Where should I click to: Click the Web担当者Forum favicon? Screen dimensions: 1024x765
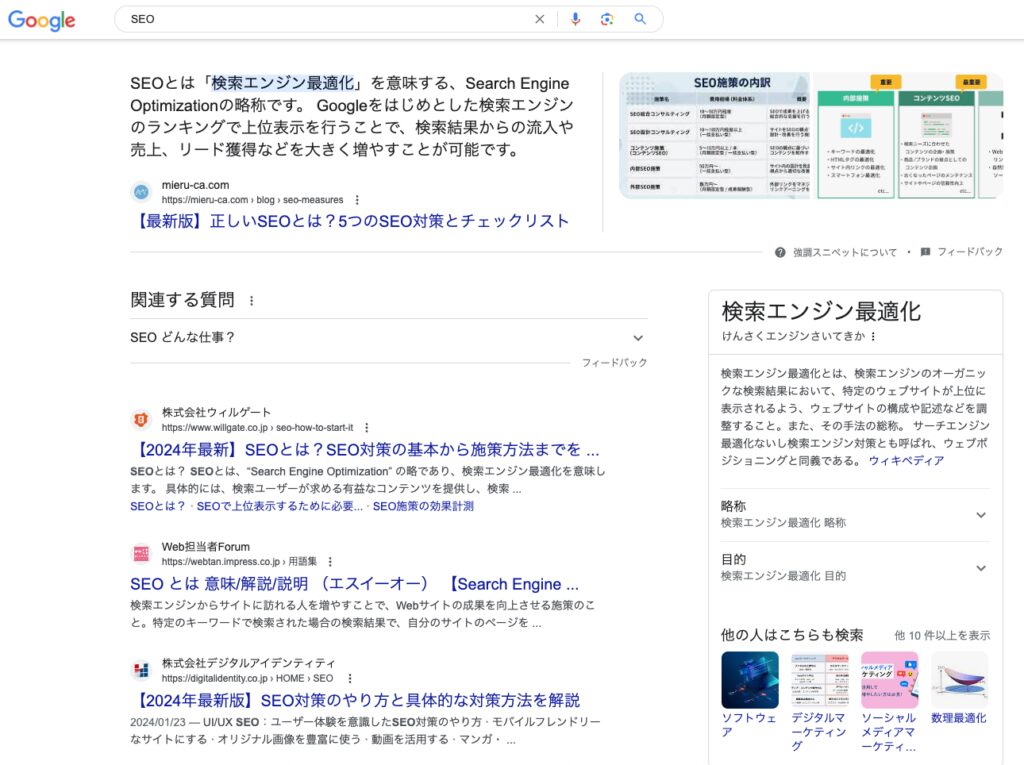[x=141, y=554]
